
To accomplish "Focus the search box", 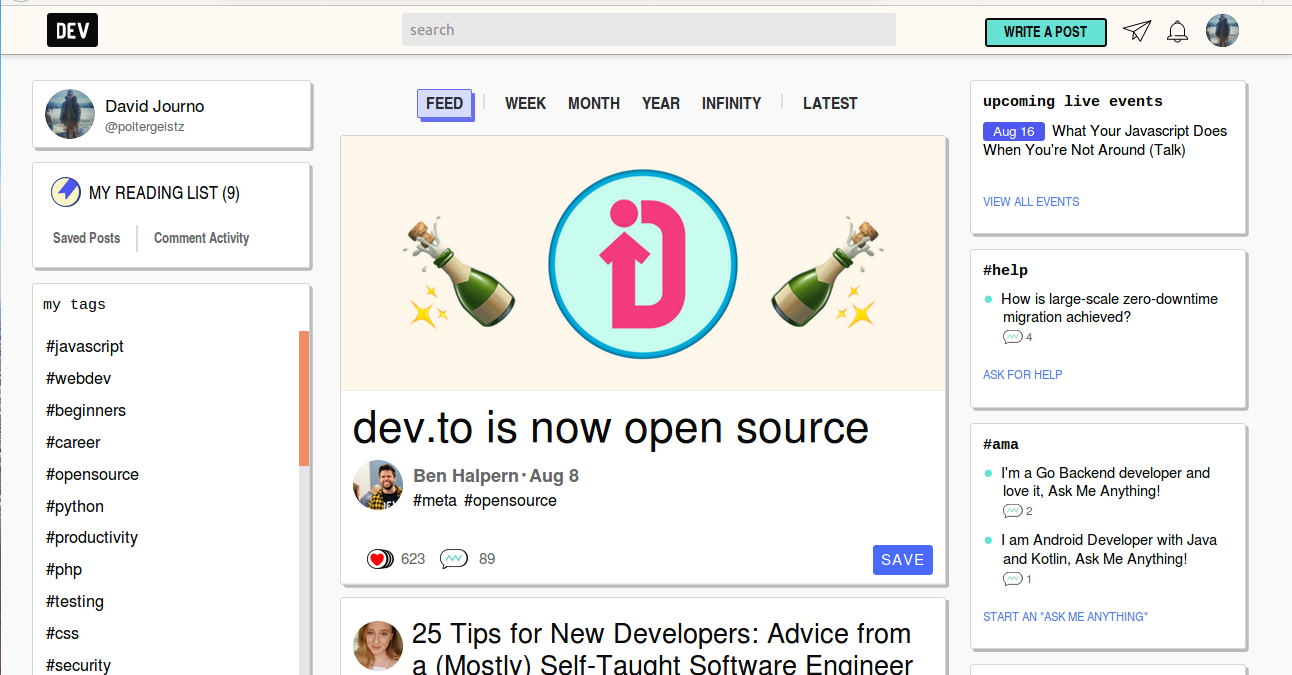I will (x=649, y=30).
